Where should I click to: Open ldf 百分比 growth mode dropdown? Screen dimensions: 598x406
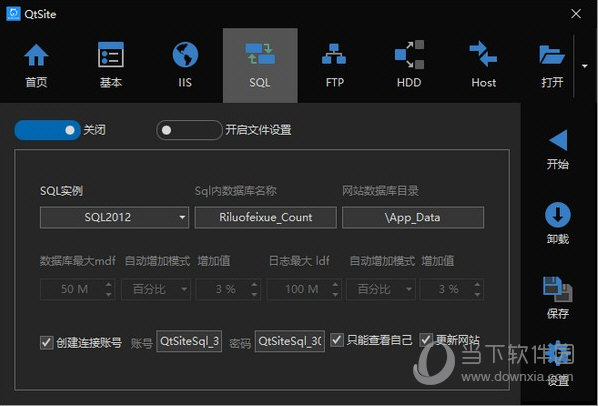[x=381, y=289]
